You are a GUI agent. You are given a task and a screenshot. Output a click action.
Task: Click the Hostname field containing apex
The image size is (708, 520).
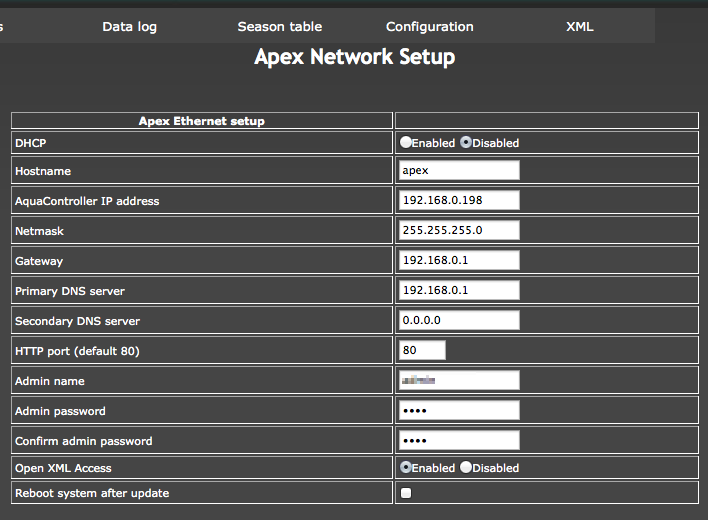(459, 170)
